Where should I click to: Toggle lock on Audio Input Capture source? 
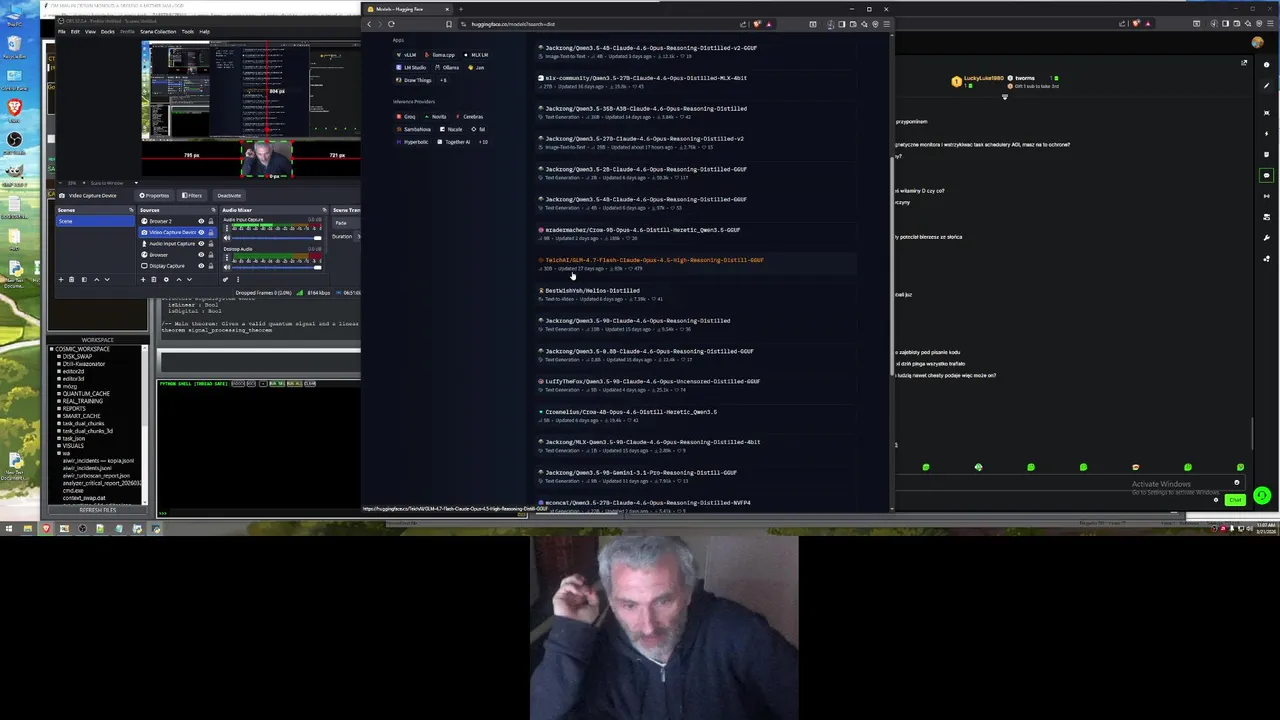(211, 244)
